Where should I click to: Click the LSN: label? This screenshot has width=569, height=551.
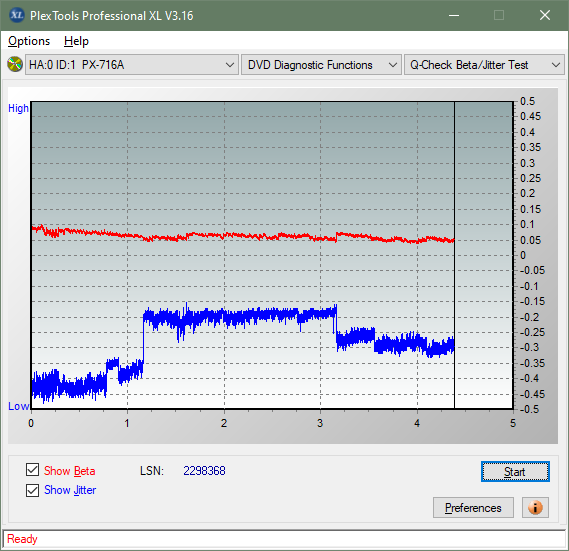[152, 471]
